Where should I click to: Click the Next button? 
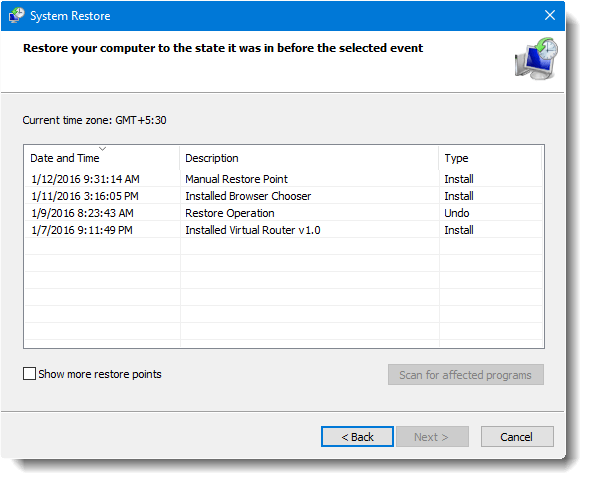coord(432,437)
